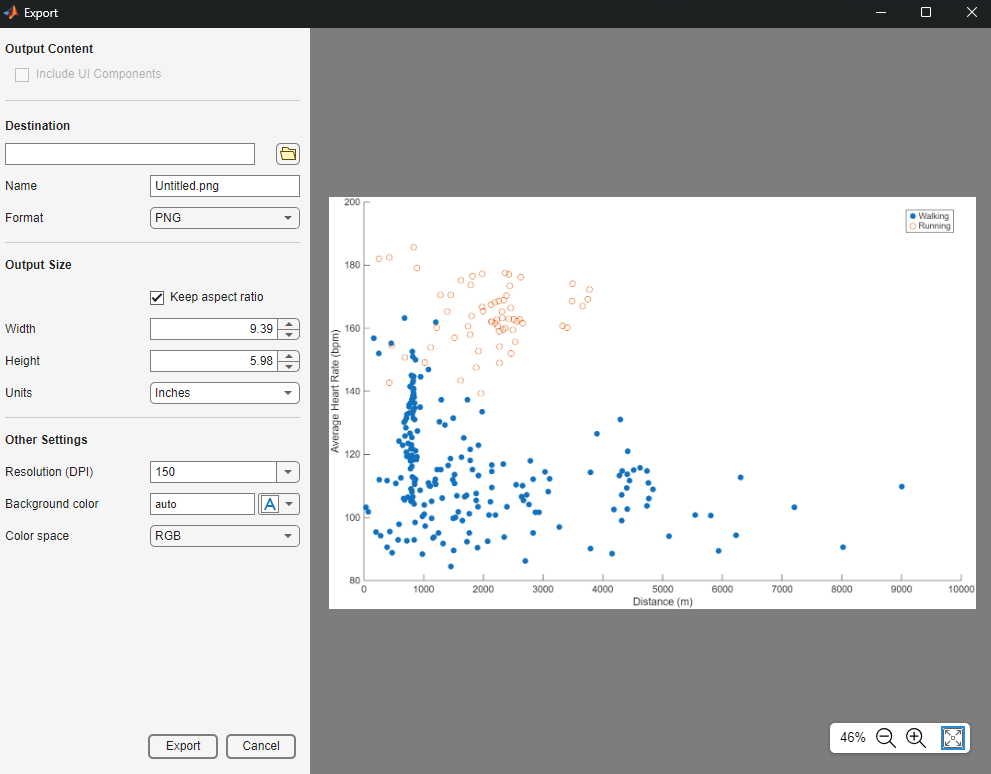
Task: Open the Color space dropdown
Action: click(x=225, y=536)
